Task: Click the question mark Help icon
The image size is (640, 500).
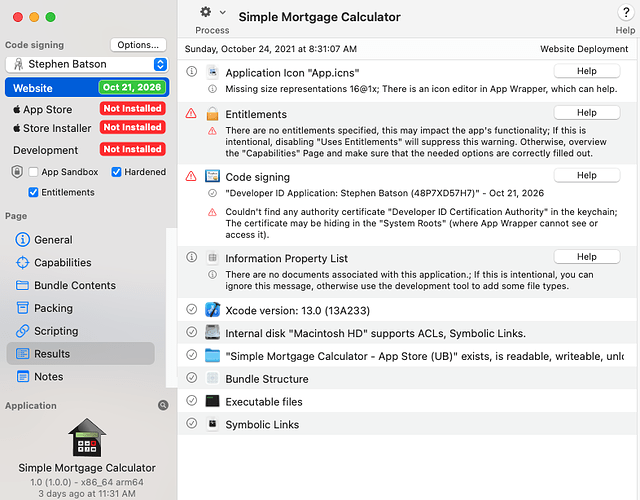Action: click(625, 12)
